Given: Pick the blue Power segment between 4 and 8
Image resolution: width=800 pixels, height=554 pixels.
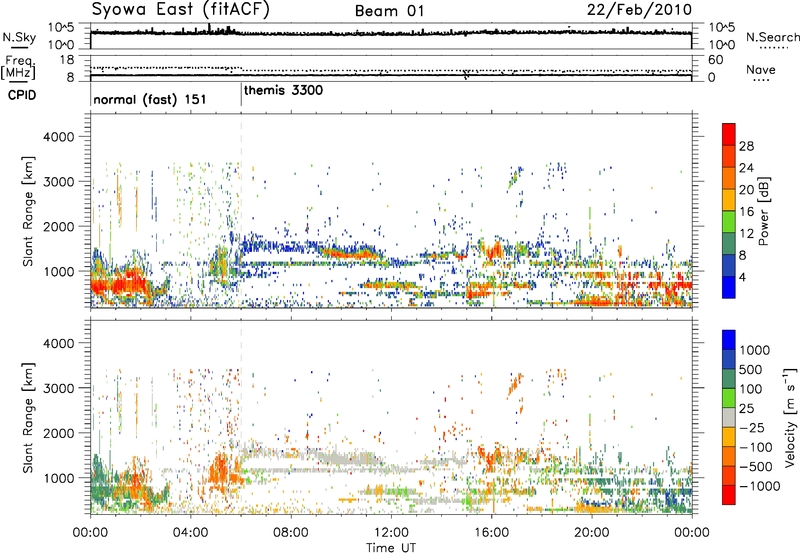Looking at the screenshot, I should tap(729, 266).
